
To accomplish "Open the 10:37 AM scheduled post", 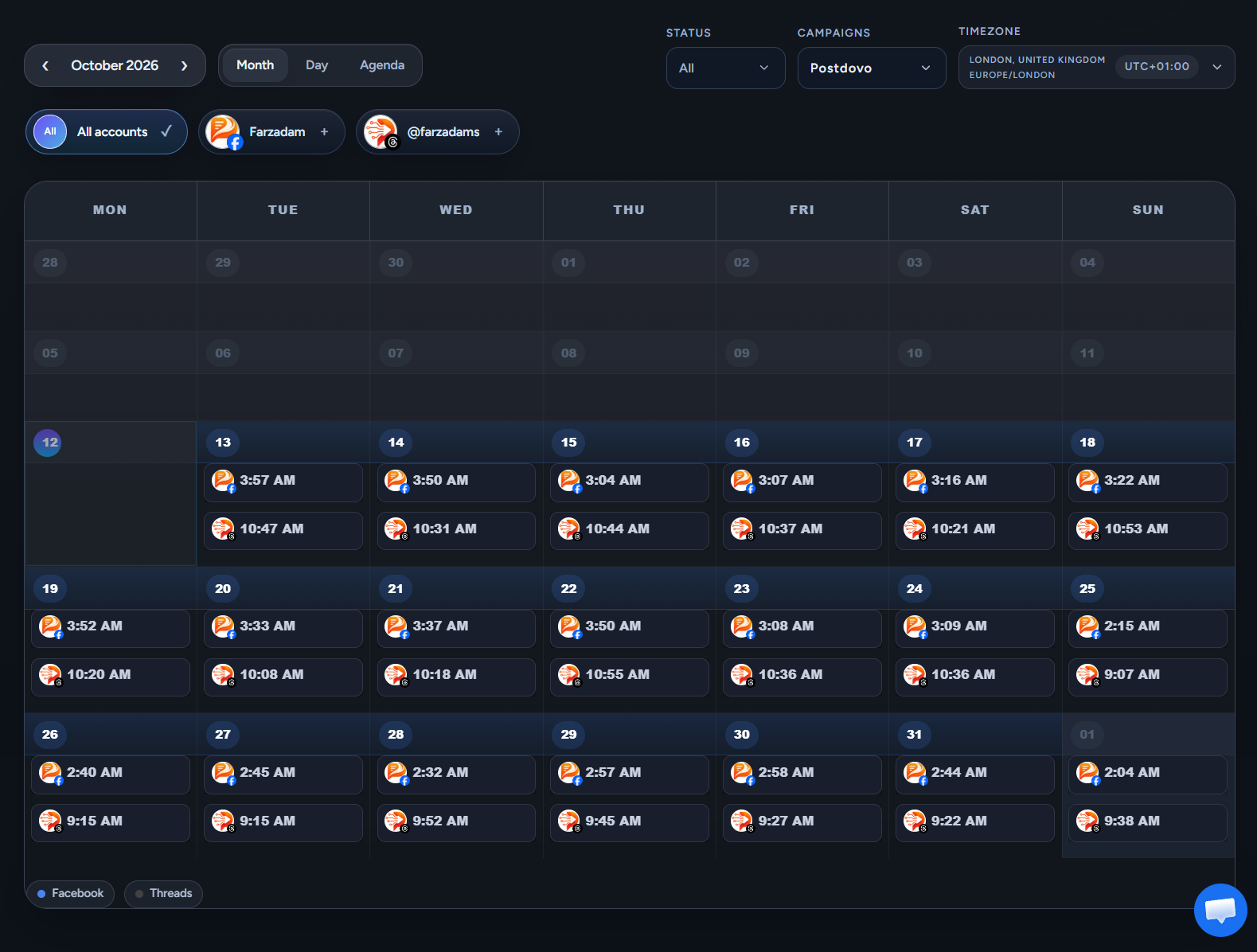I will [802, 531].
